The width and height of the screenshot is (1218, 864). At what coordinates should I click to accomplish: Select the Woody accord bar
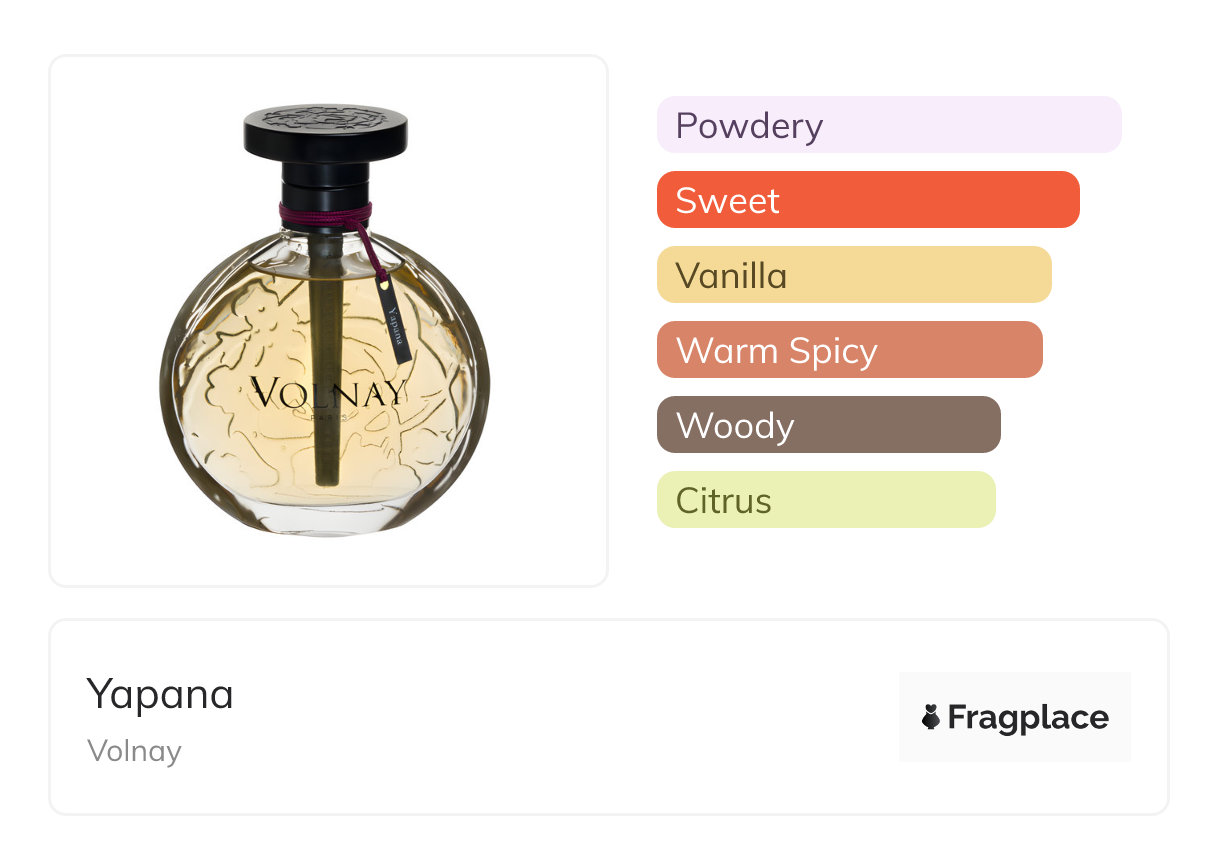pos(828,425)
